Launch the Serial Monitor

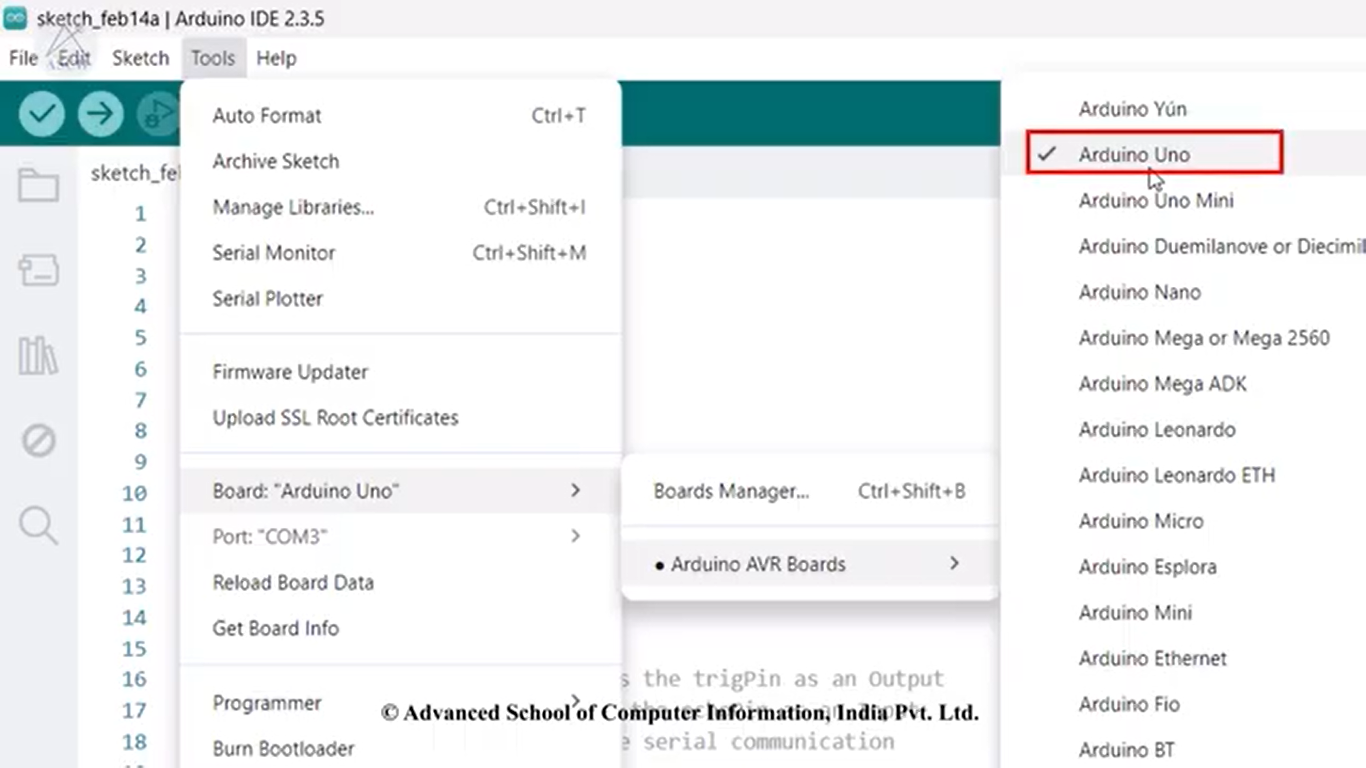(x=400, y=254)
